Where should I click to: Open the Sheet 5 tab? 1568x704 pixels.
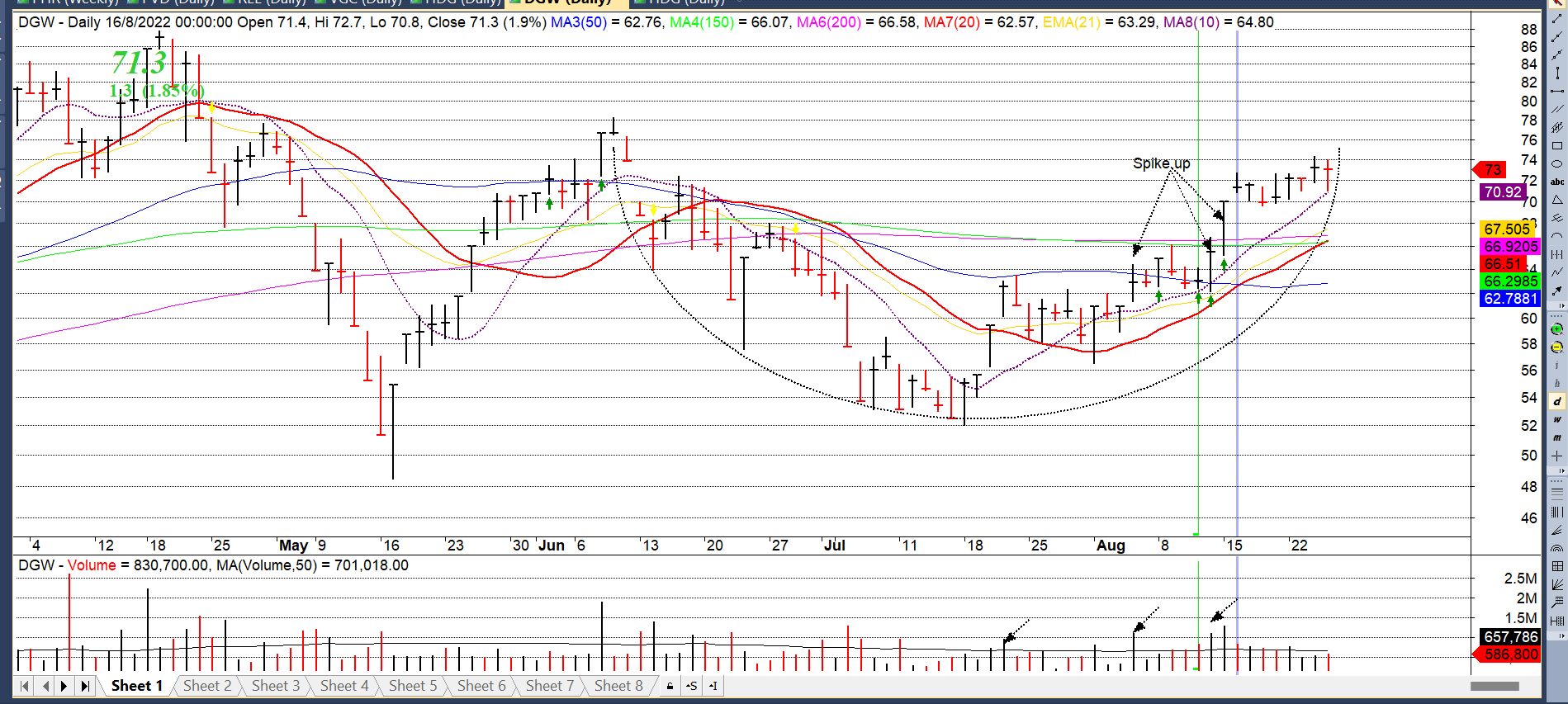[x=412, y=686]
